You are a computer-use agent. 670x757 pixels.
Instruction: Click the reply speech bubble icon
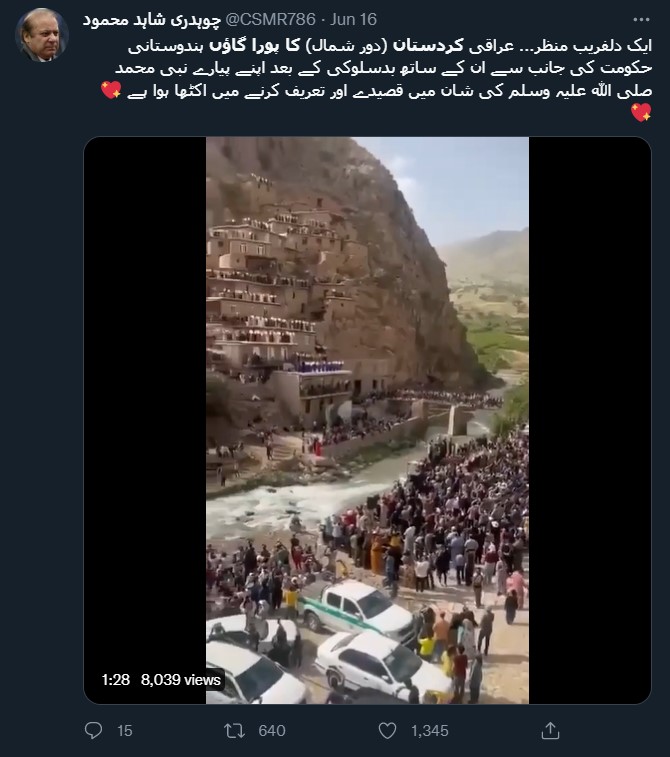point(93,730)
